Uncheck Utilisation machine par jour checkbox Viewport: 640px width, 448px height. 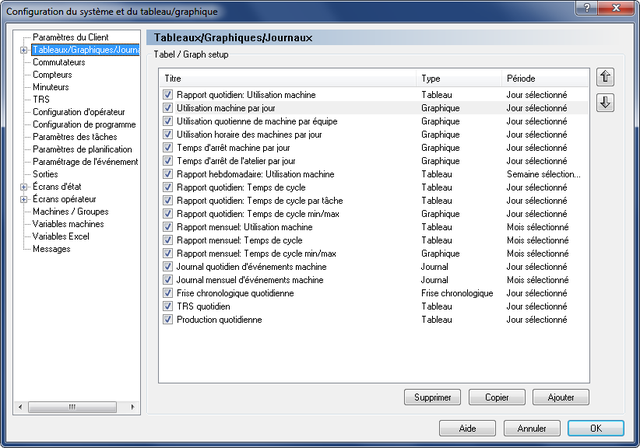coord(167,108)
